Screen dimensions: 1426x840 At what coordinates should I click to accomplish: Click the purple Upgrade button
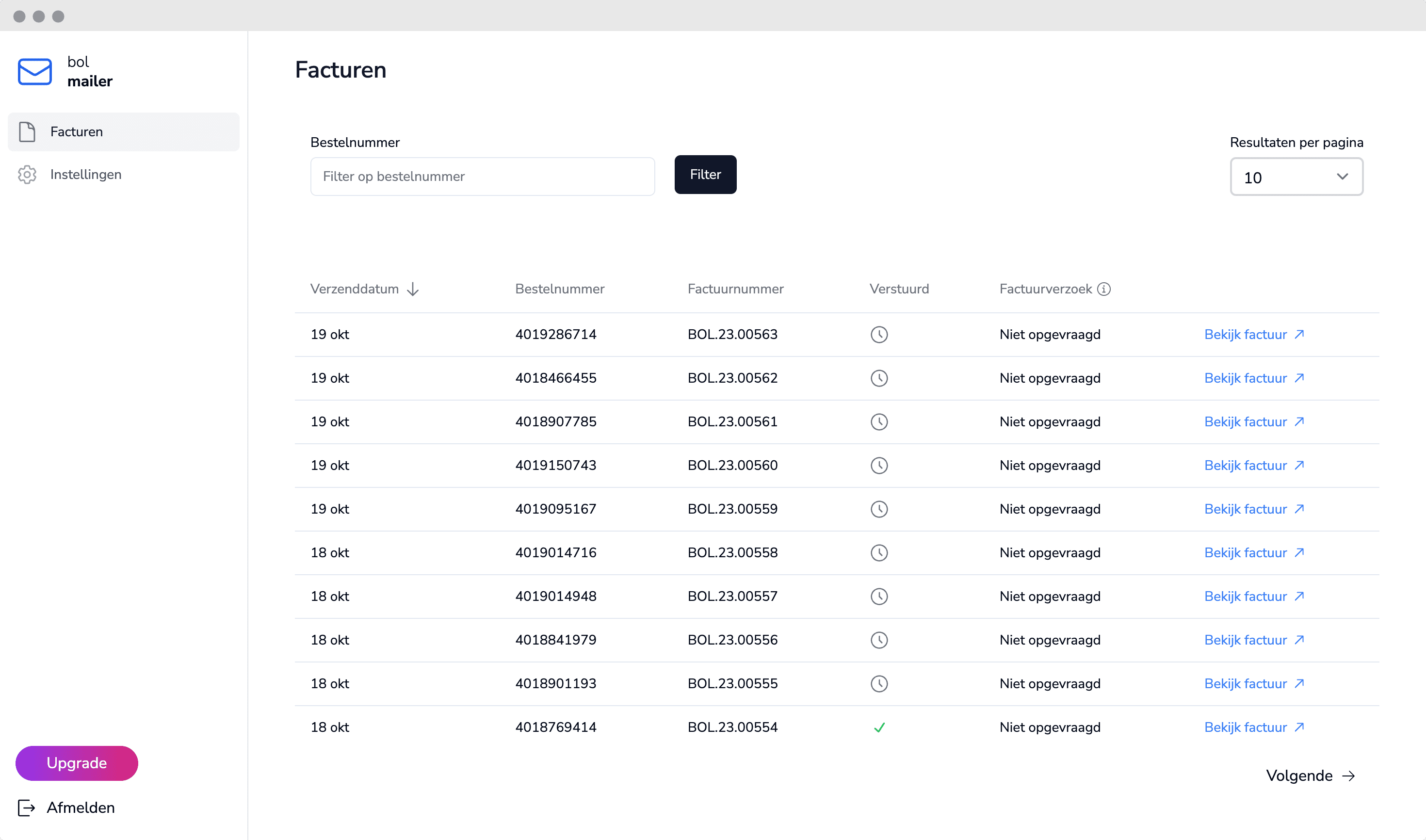77,763
